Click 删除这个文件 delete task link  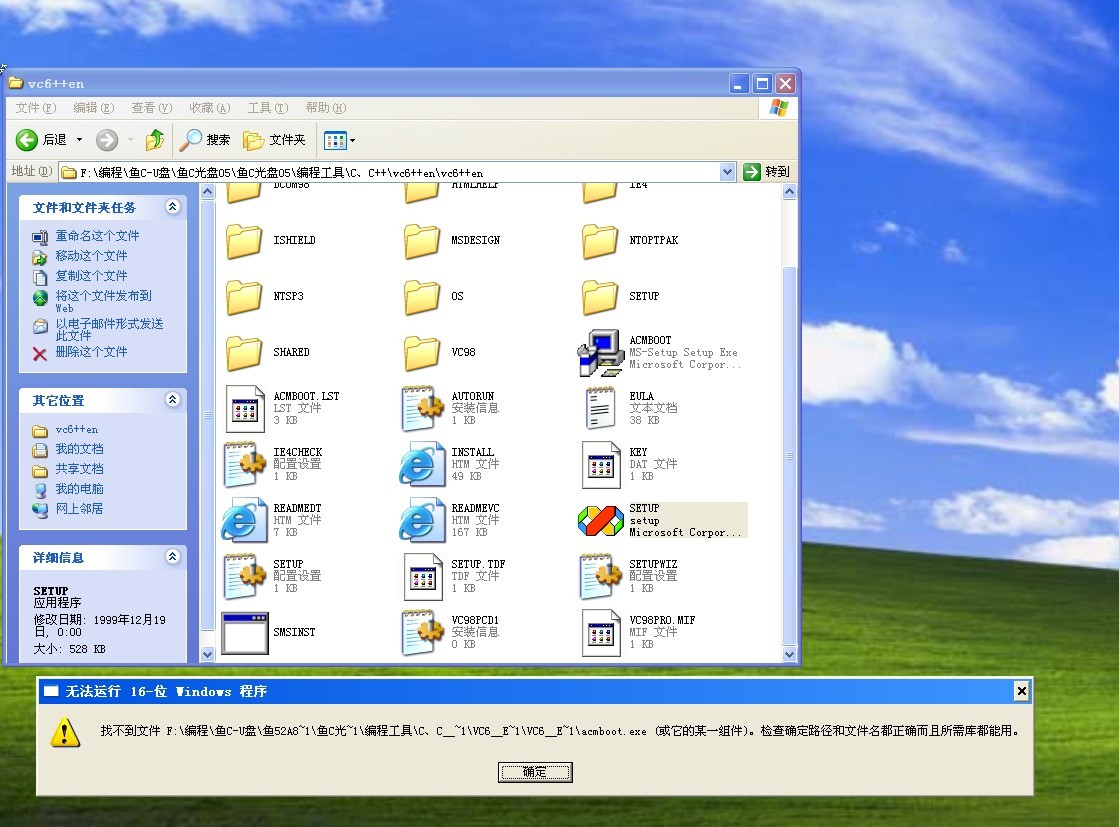90,352
